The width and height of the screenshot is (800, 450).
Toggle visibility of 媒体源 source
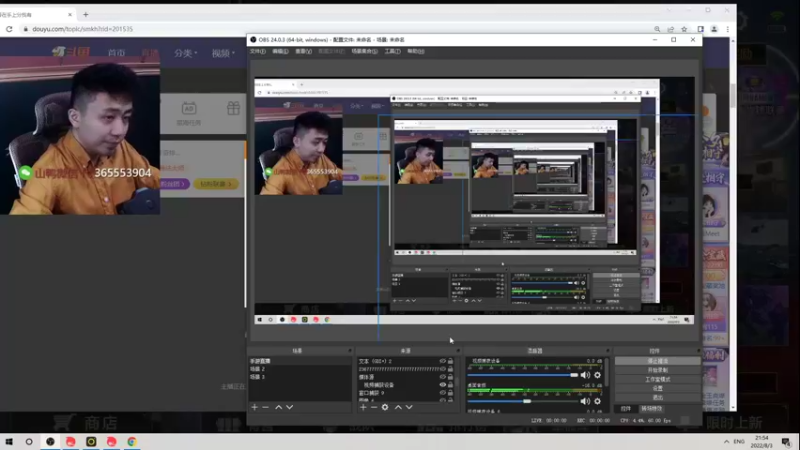442,377
